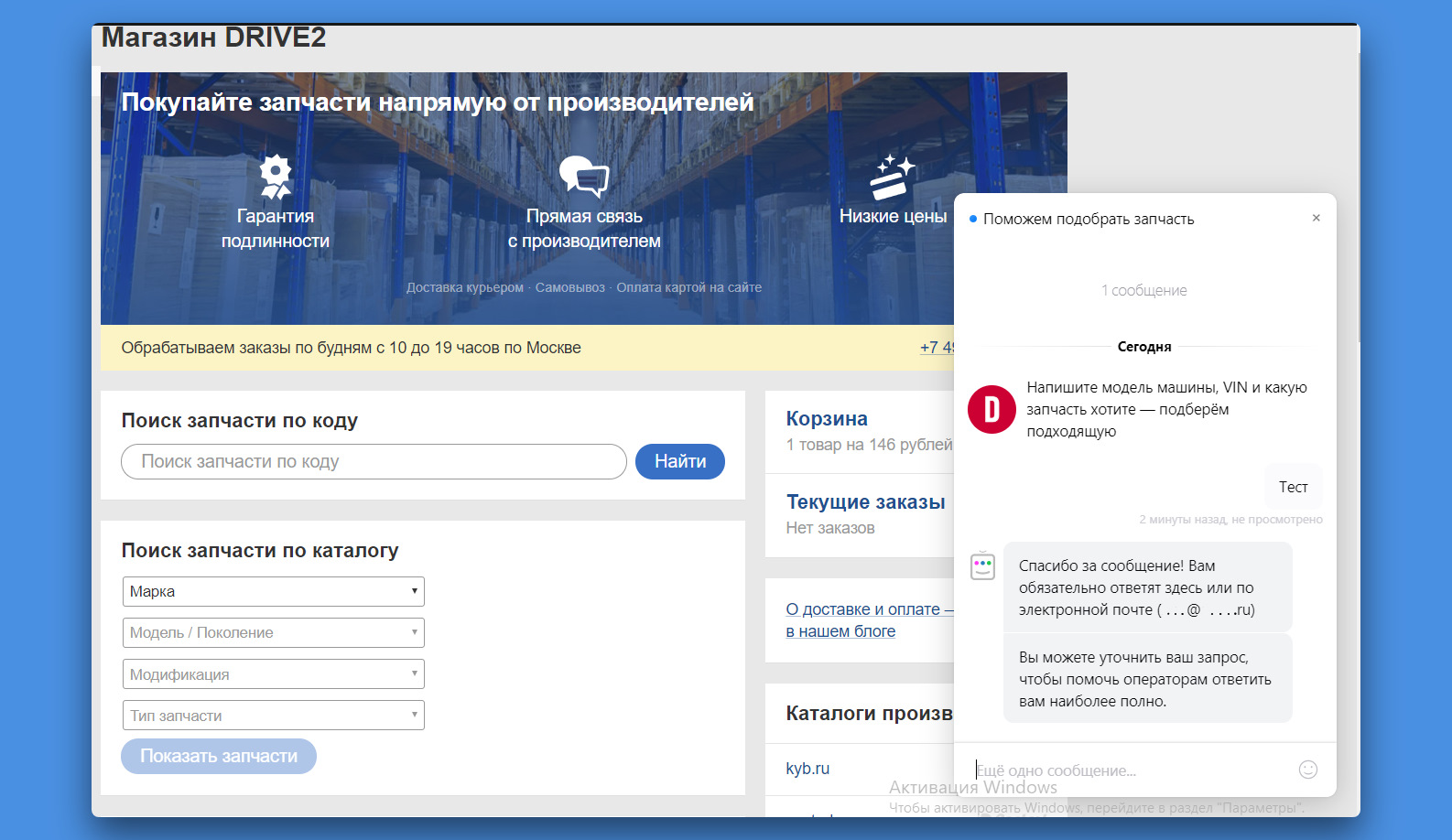1452x840 pixels.
Task: Focus the part code search field
Action: (374, 461)
